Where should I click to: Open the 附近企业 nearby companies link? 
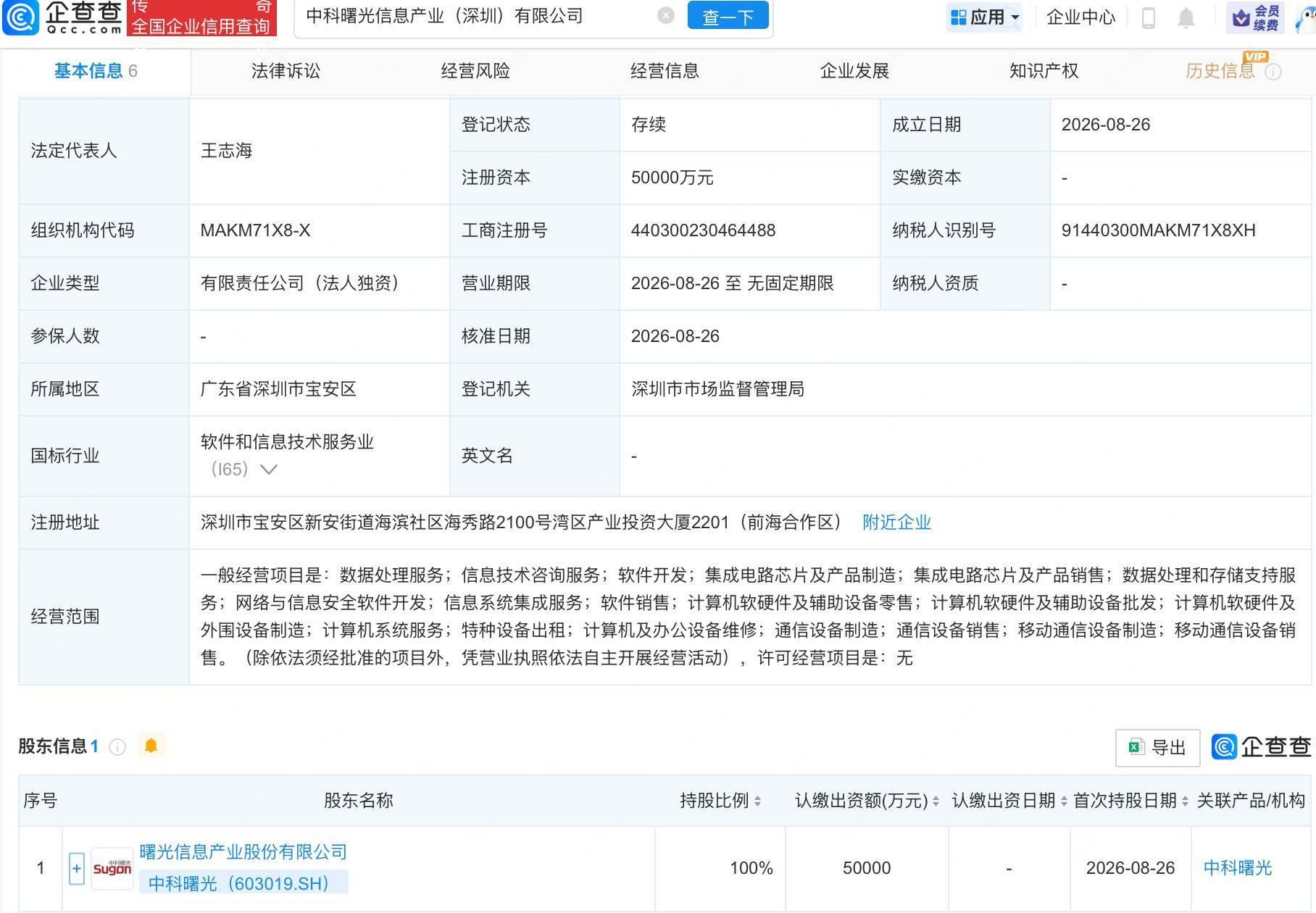[896, 522]
